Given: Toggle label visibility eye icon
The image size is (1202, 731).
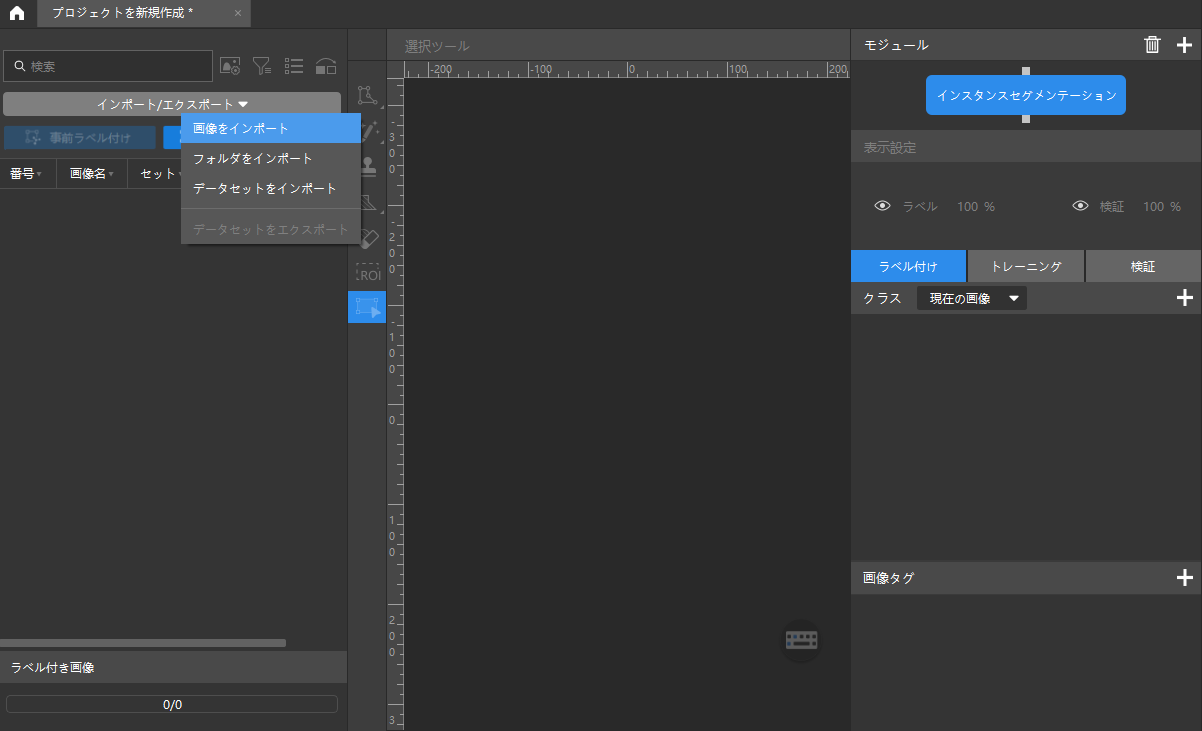Looking at the screenshot, I should point(882,206).
